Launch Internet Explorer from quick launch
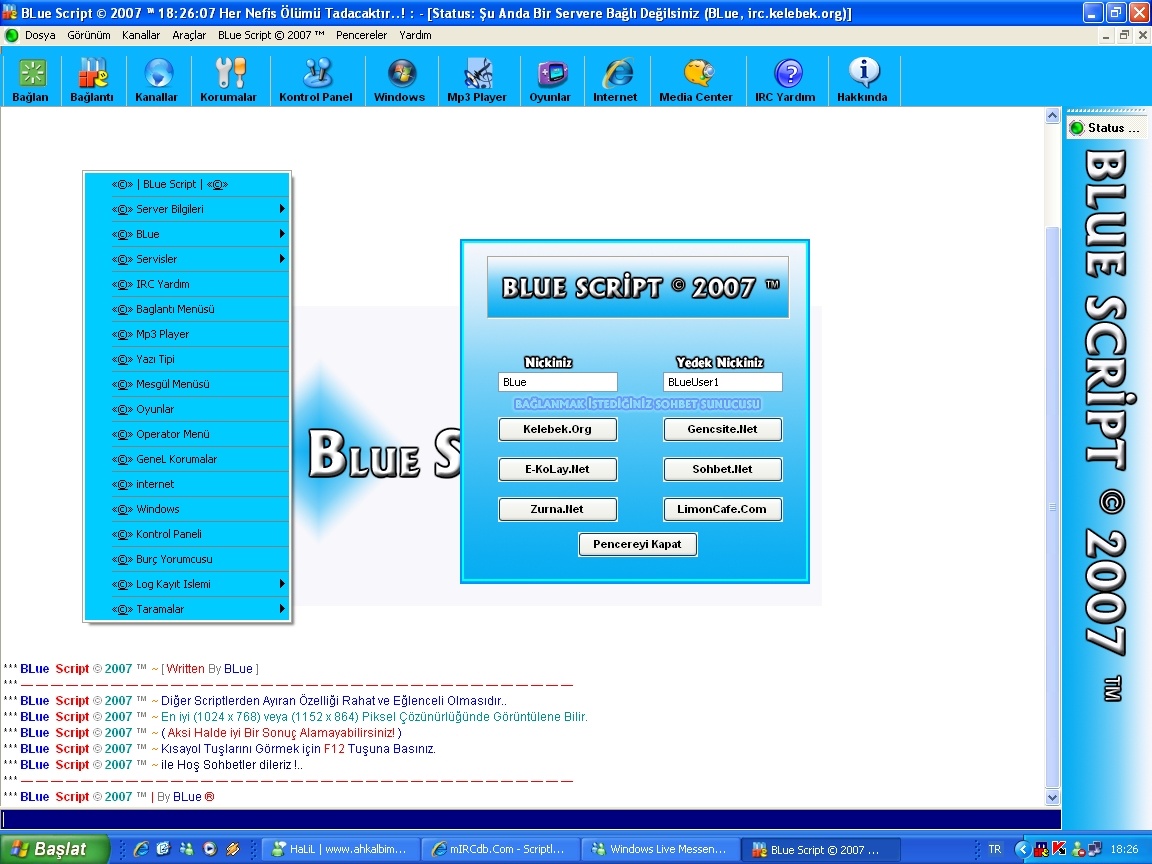This screenshot has height=864, width=1152. pos(140,849)
